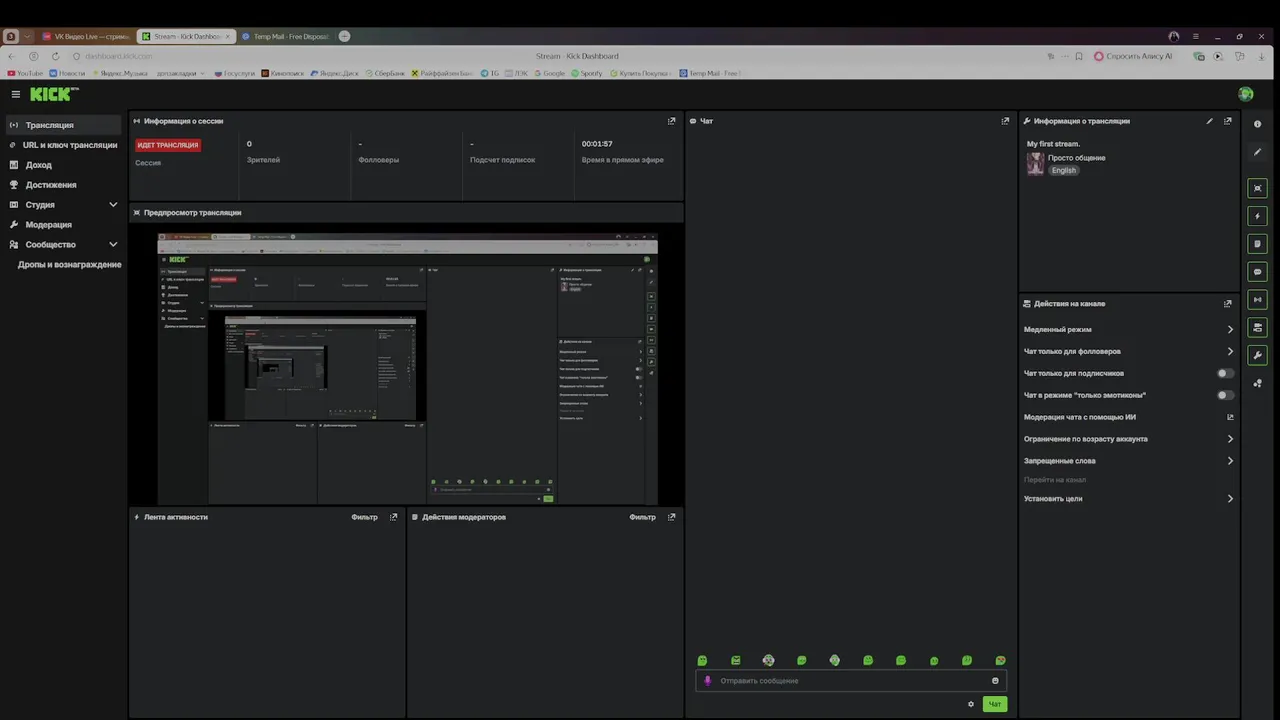Viewport: 1280px width, 720px height.
Task: Open the Spotify bookmark
Action: 586,73
